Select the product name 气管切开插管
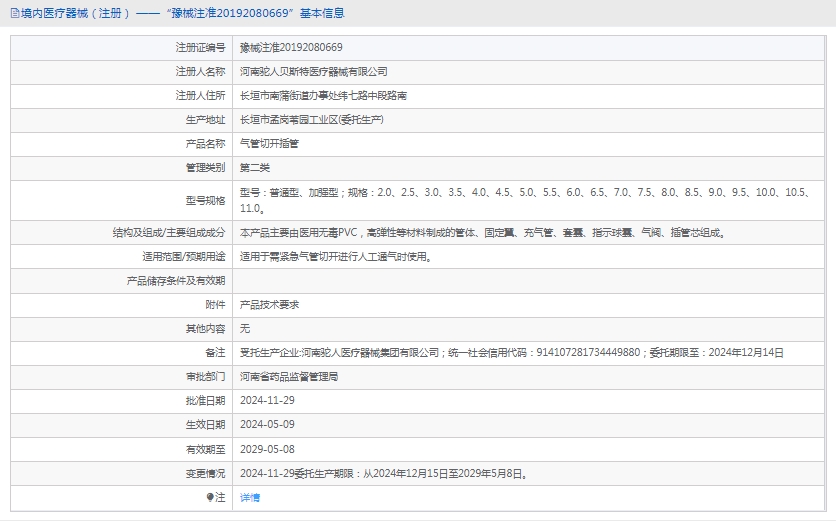Viewport: 836px width, 521px height. click(x=269, y=143)
